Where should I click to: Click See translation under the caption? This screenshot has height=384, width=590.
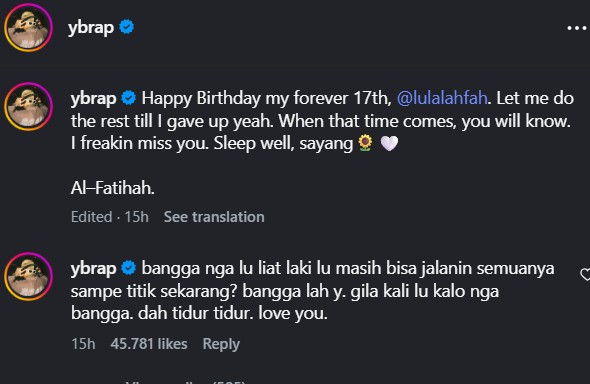[x=214, y=217]
